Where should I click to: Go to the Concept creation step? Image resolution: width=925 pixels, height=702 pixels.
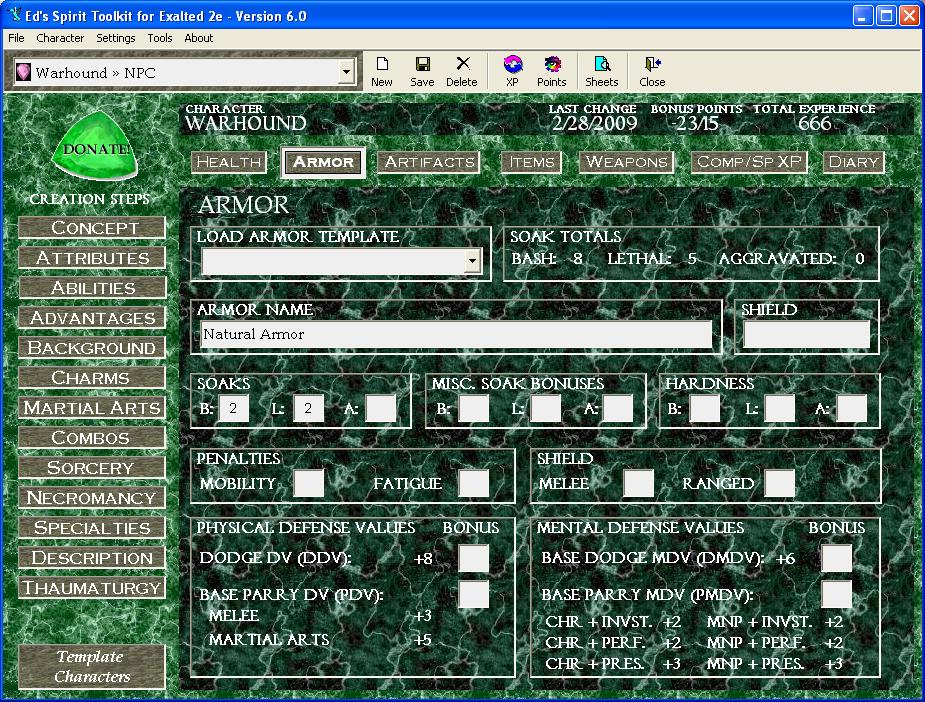(92, 228)
